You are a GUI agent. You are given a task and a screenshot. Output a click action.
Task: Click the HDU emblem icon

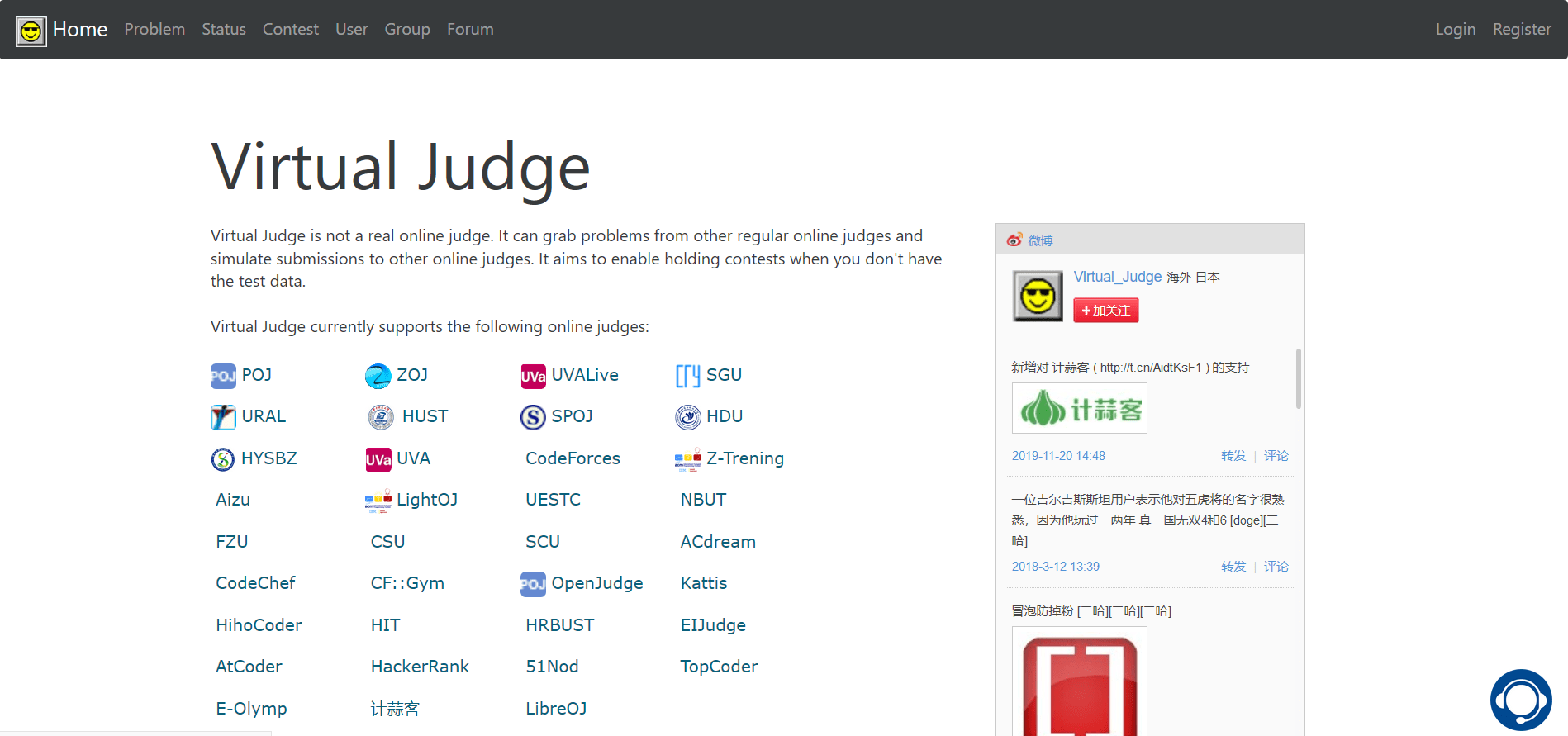[688, 417]
